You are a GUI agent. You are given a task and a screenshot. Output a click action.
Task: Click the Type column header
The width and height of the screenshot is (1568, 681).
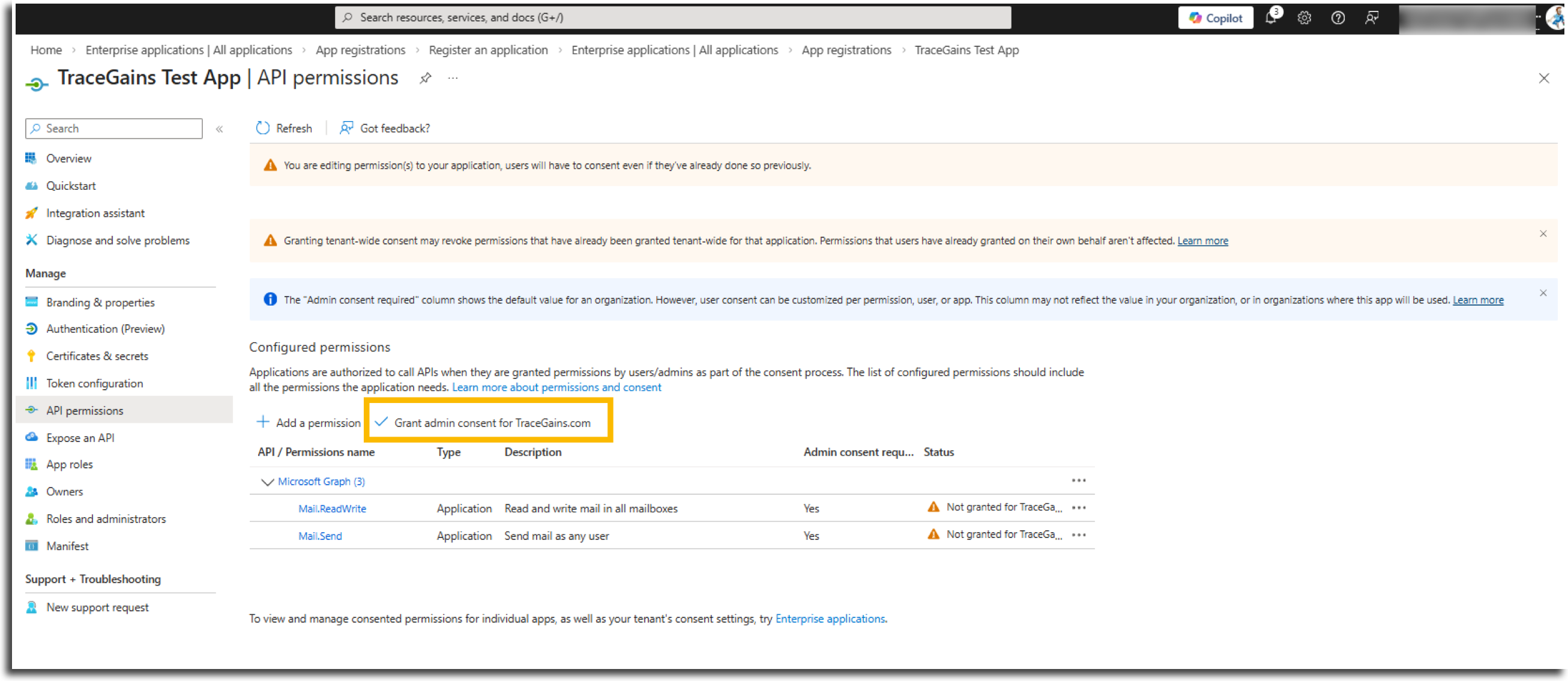(x=448, y=453)
